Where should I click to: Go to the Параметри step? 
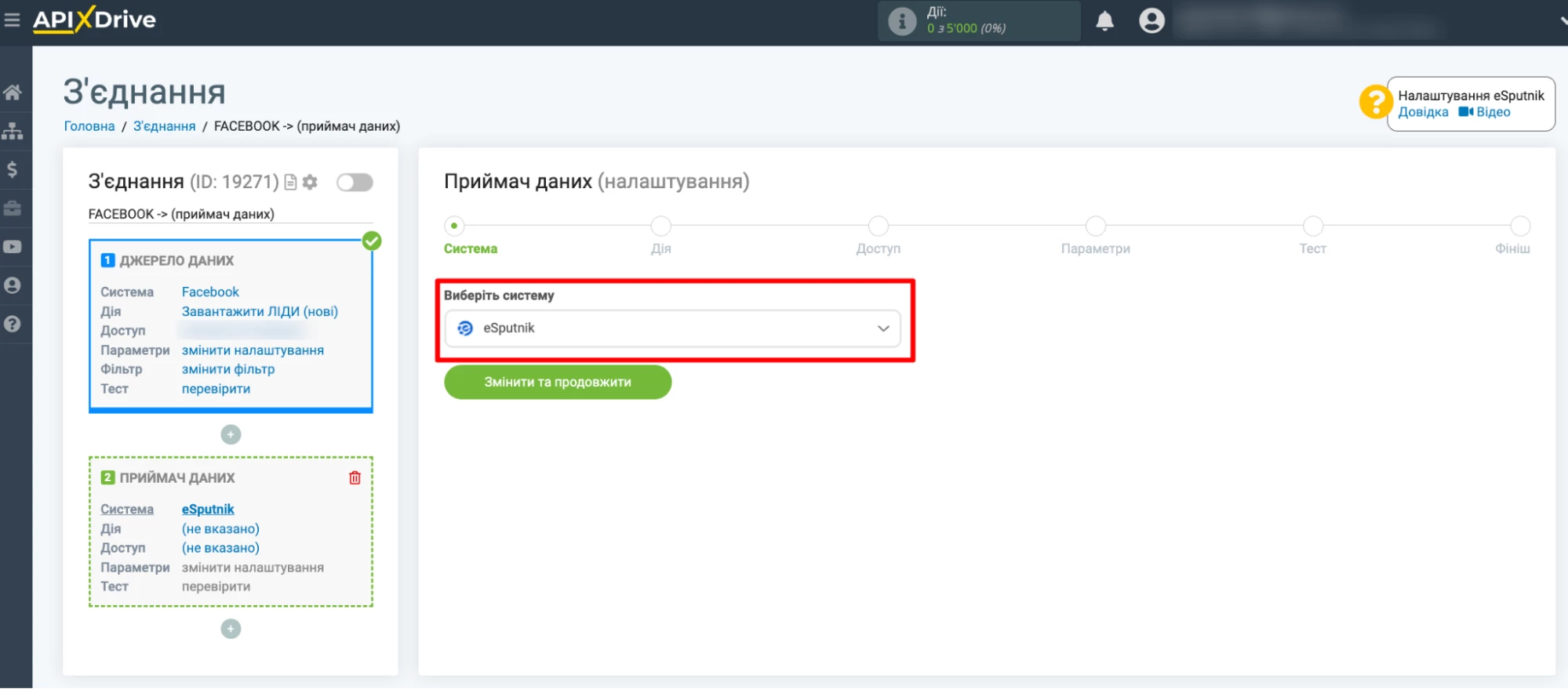tap(1095, 248)
